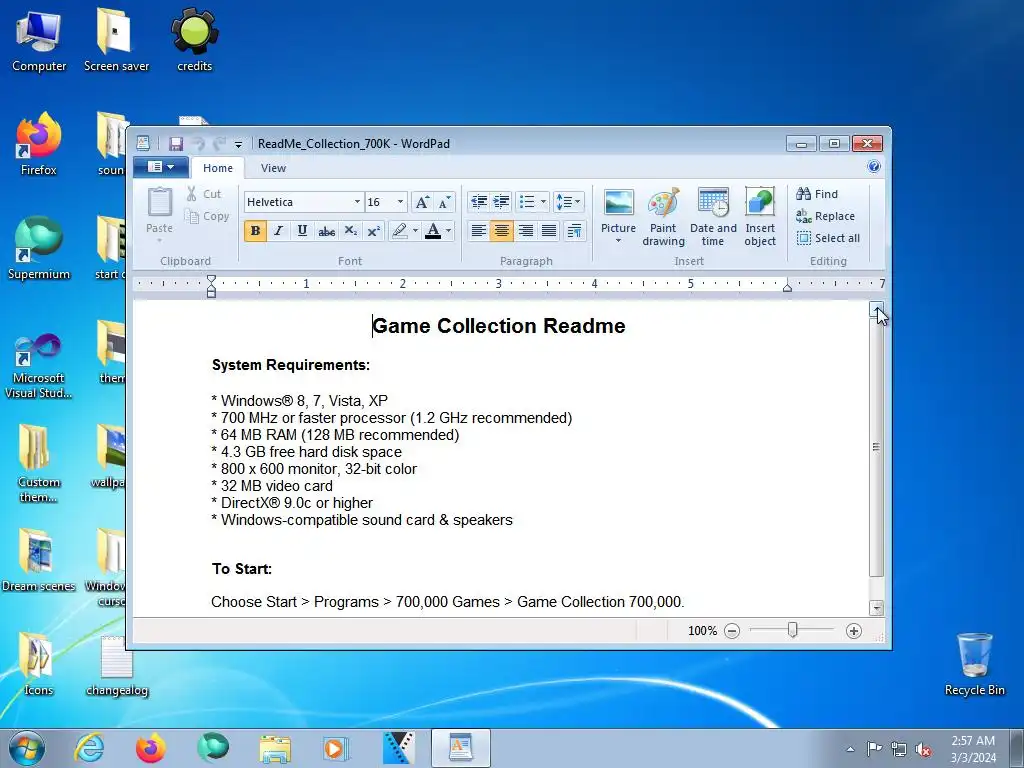Viewport: 1024px width, 768px height.
Task: Customize Quick Access Toolbar dropdown arrow
Action: pos(238,144)
